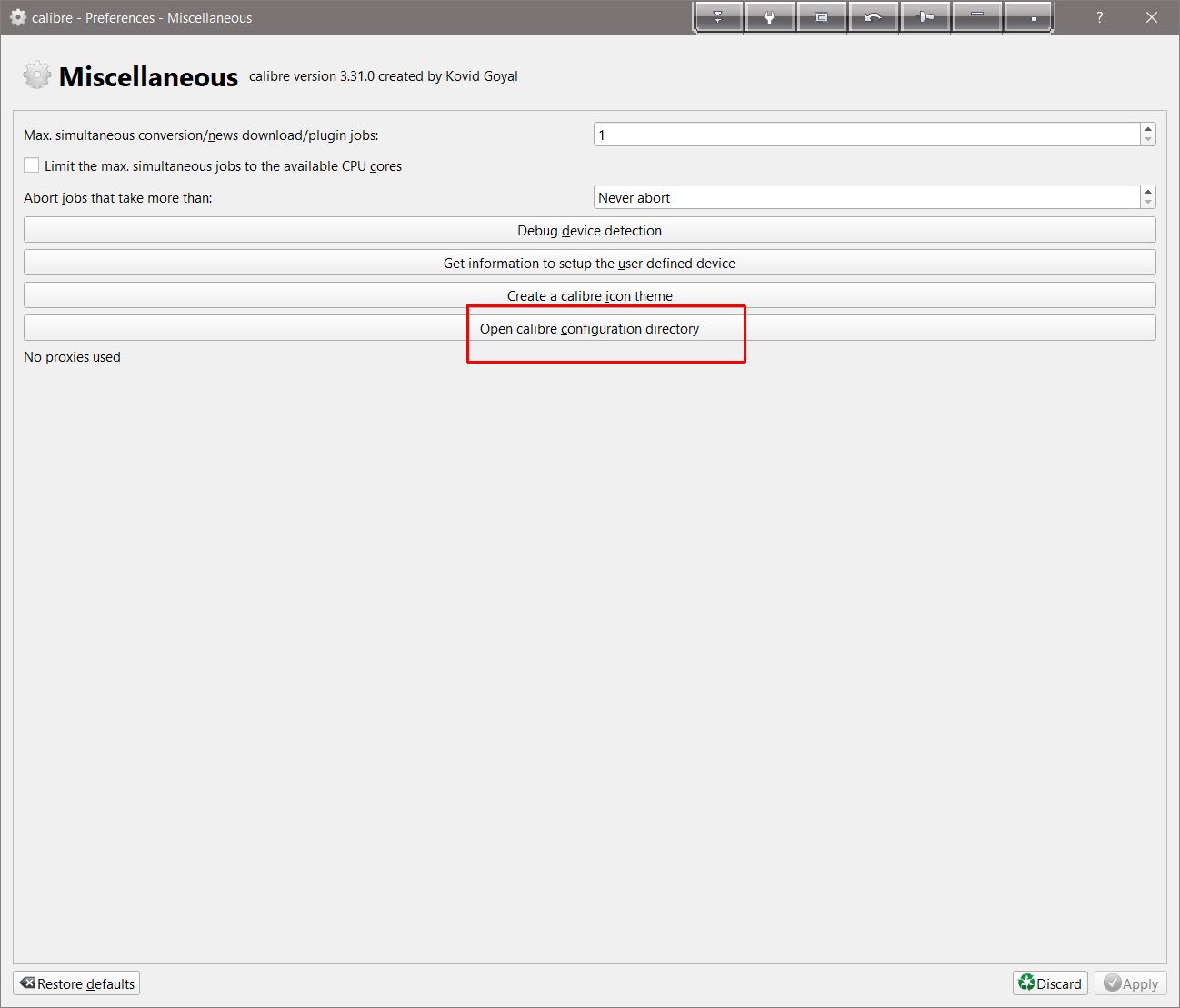Click the small square dot title bar icon
Viewport: 1180px width, 1008px height.
click(x=1029, y=17)
